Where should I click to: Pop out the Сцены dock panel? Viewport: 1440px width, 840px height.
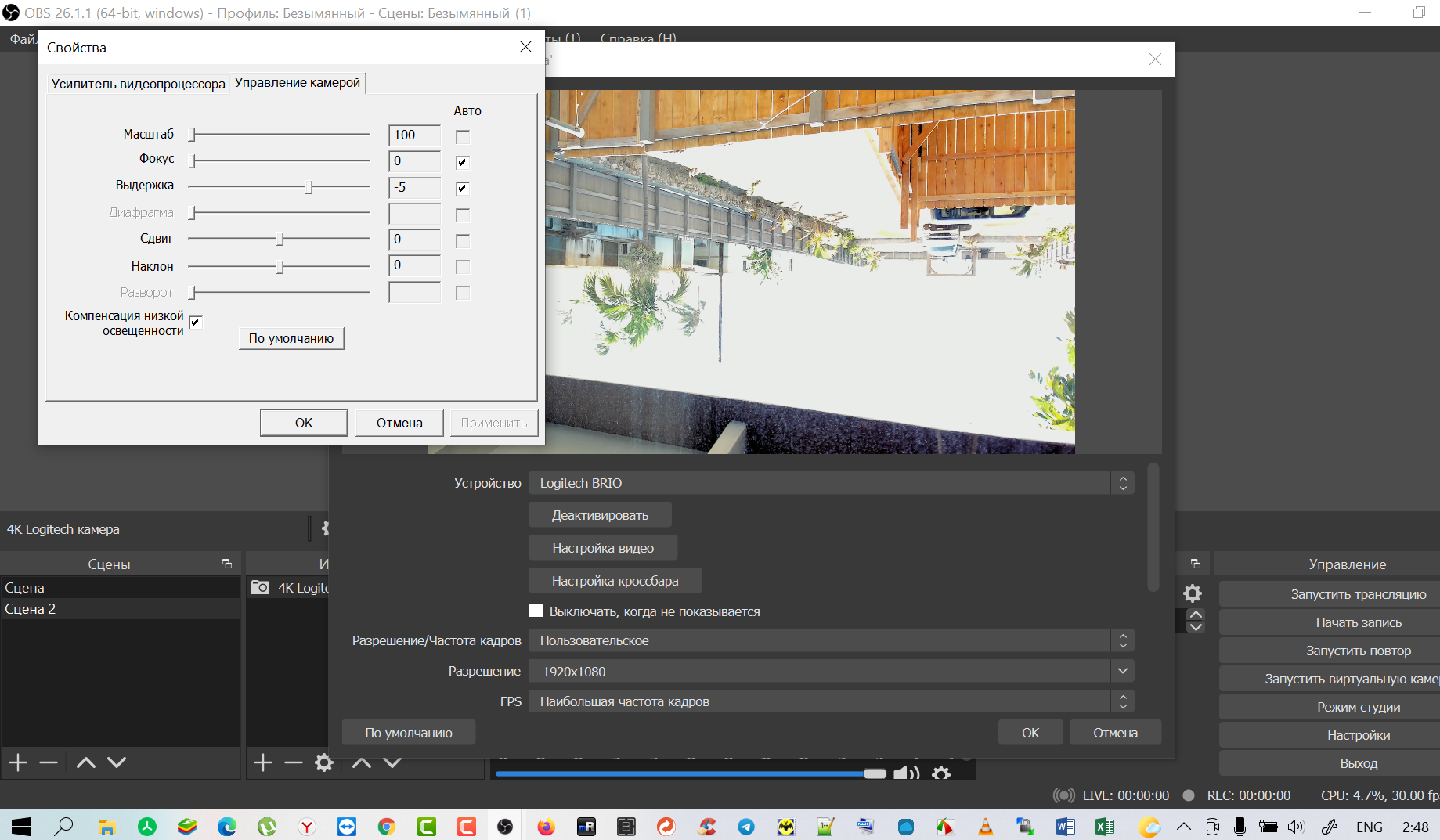[x=227, y=564]
